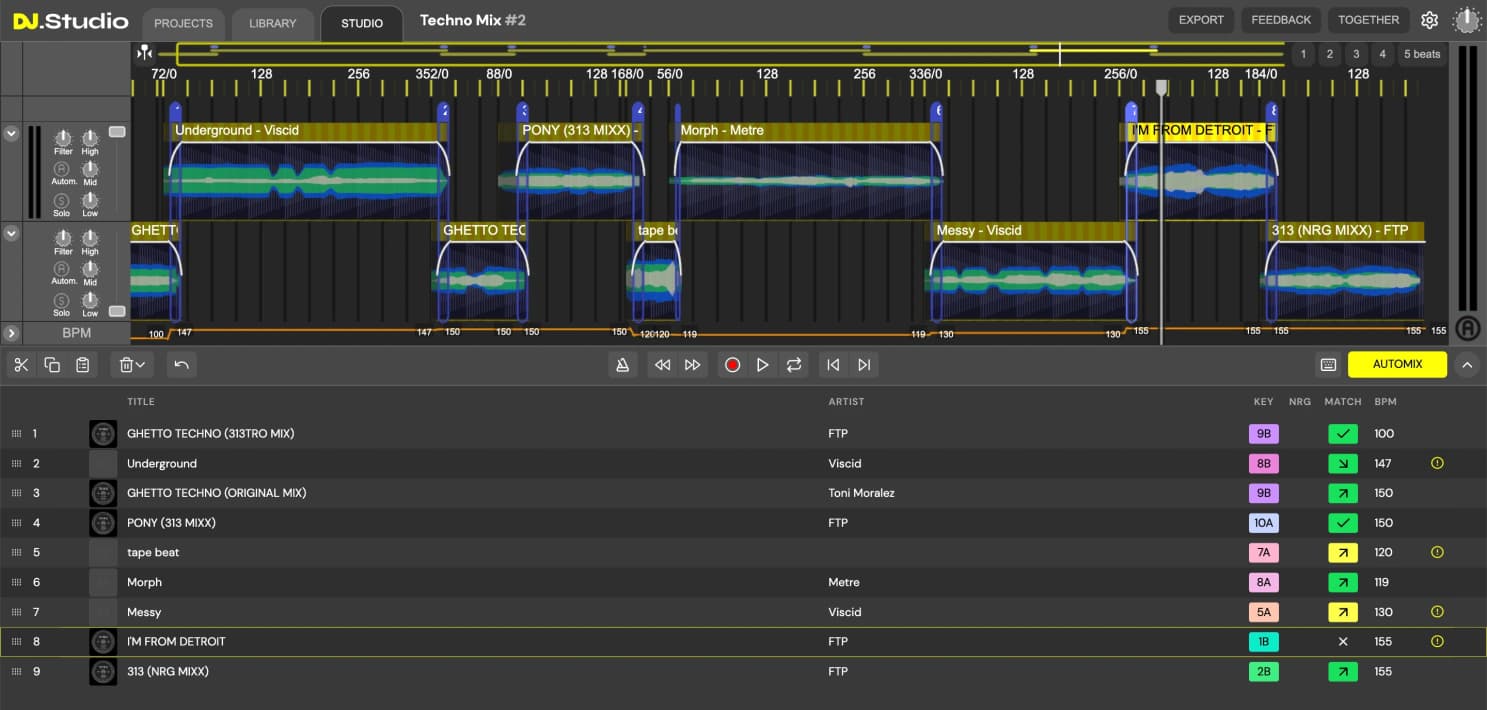
Task: Click the metronome icon
Action: pyautogui.click(x=622, y=365)
